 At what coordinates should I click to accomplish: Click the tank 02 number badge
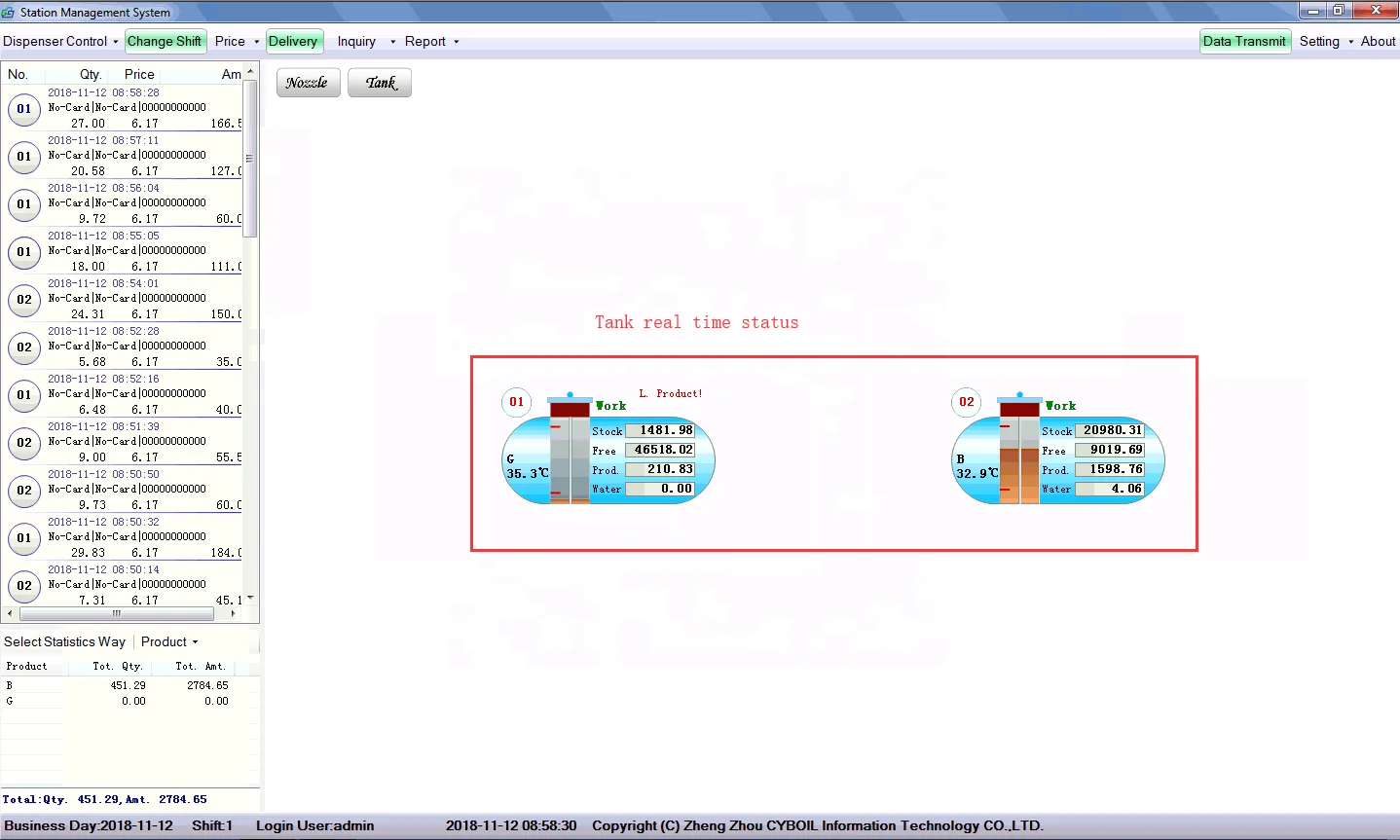coord(966,402)
